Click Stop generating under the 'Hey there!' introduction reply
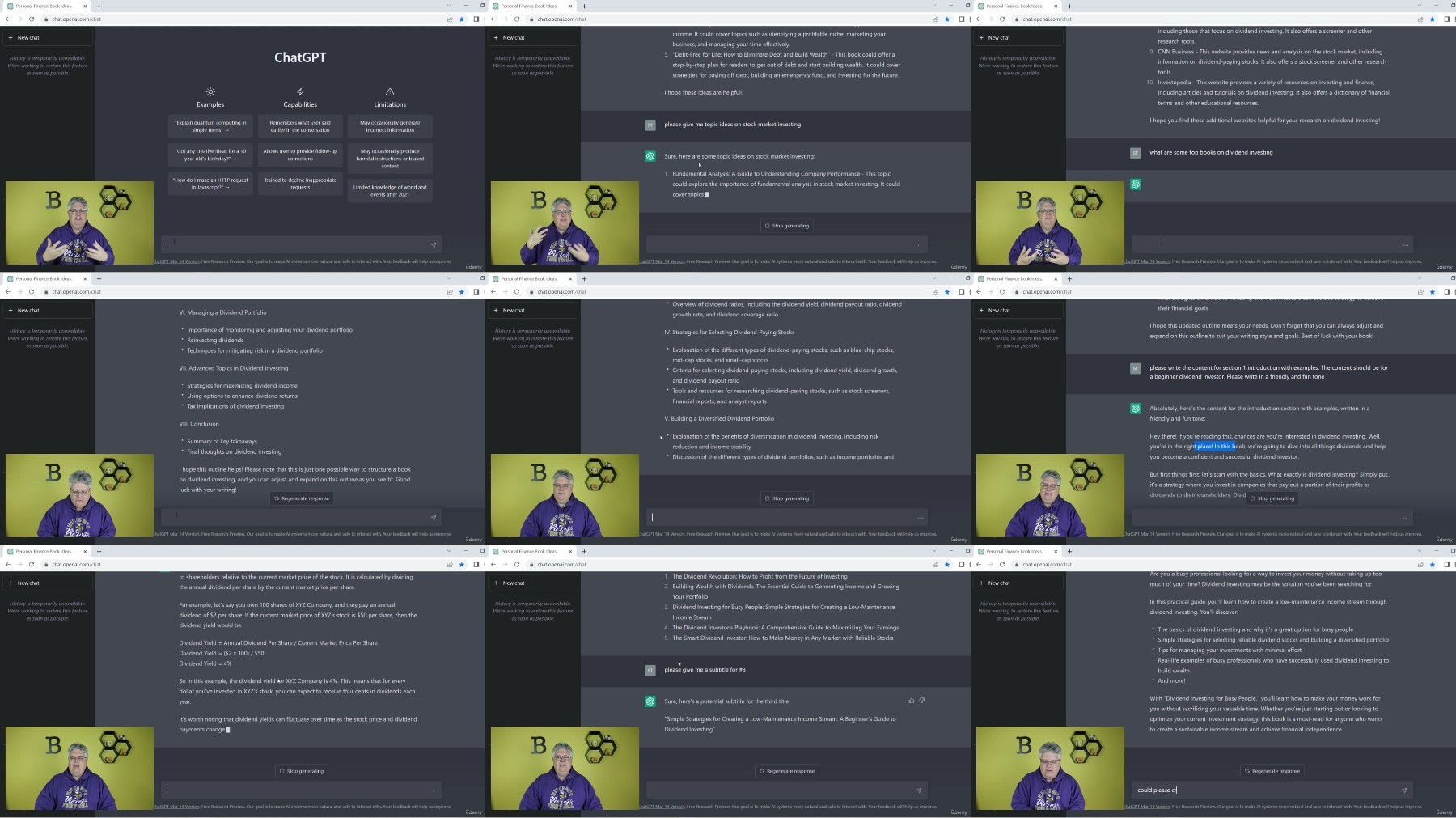This screenshot has height=818, width=1456. click(1272, 498)
